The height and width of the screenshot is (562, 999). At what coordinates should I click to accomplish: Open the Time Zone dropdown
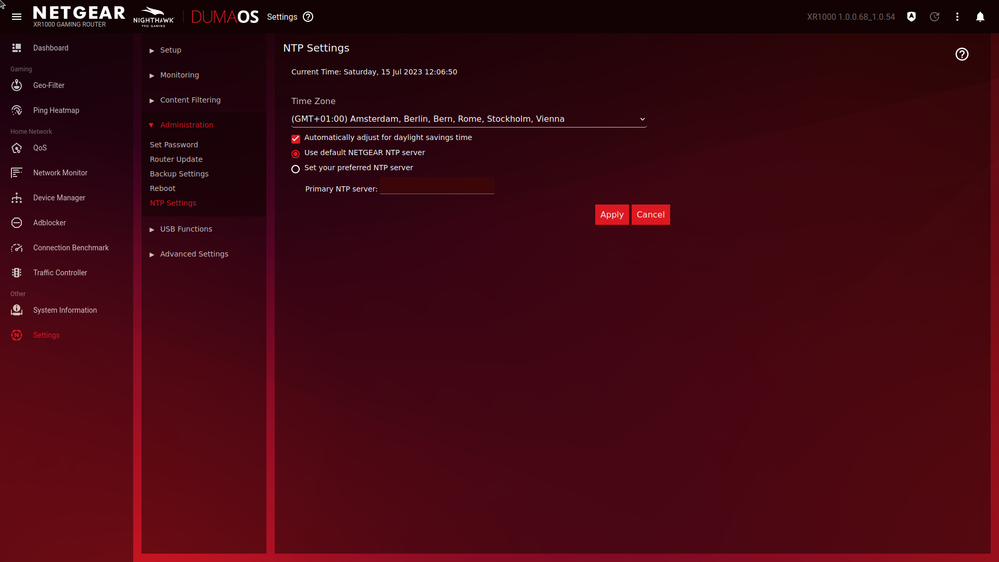(x=468, y=119)
